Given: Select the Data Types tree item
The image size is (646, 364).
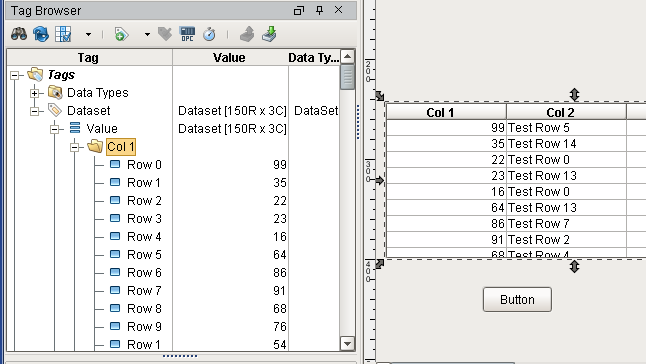Looking at the screenshot, I should pyautogui.click(x=98, y=93).
